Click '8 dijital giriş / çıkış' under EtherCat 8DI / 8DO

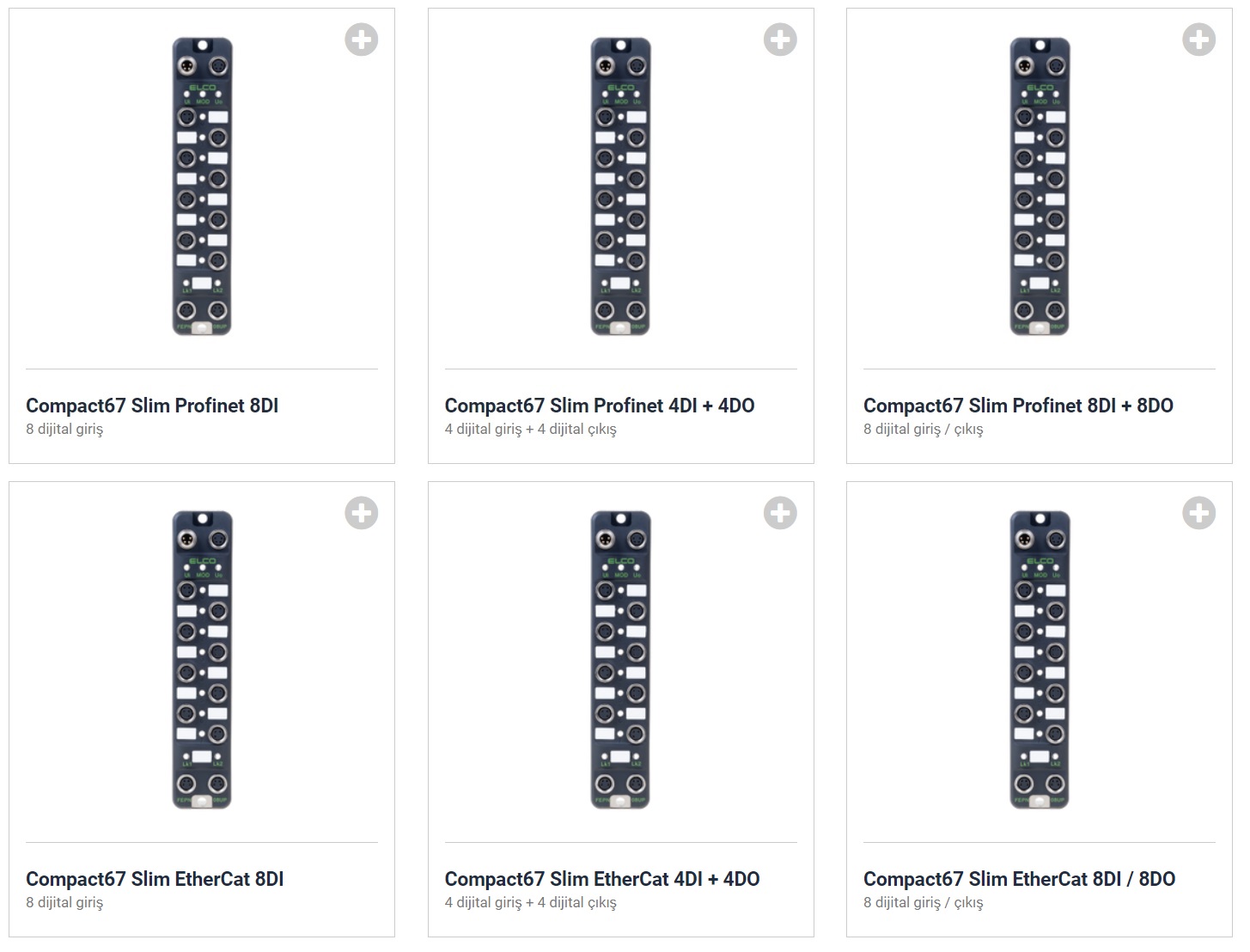click(x=924, y=902)
